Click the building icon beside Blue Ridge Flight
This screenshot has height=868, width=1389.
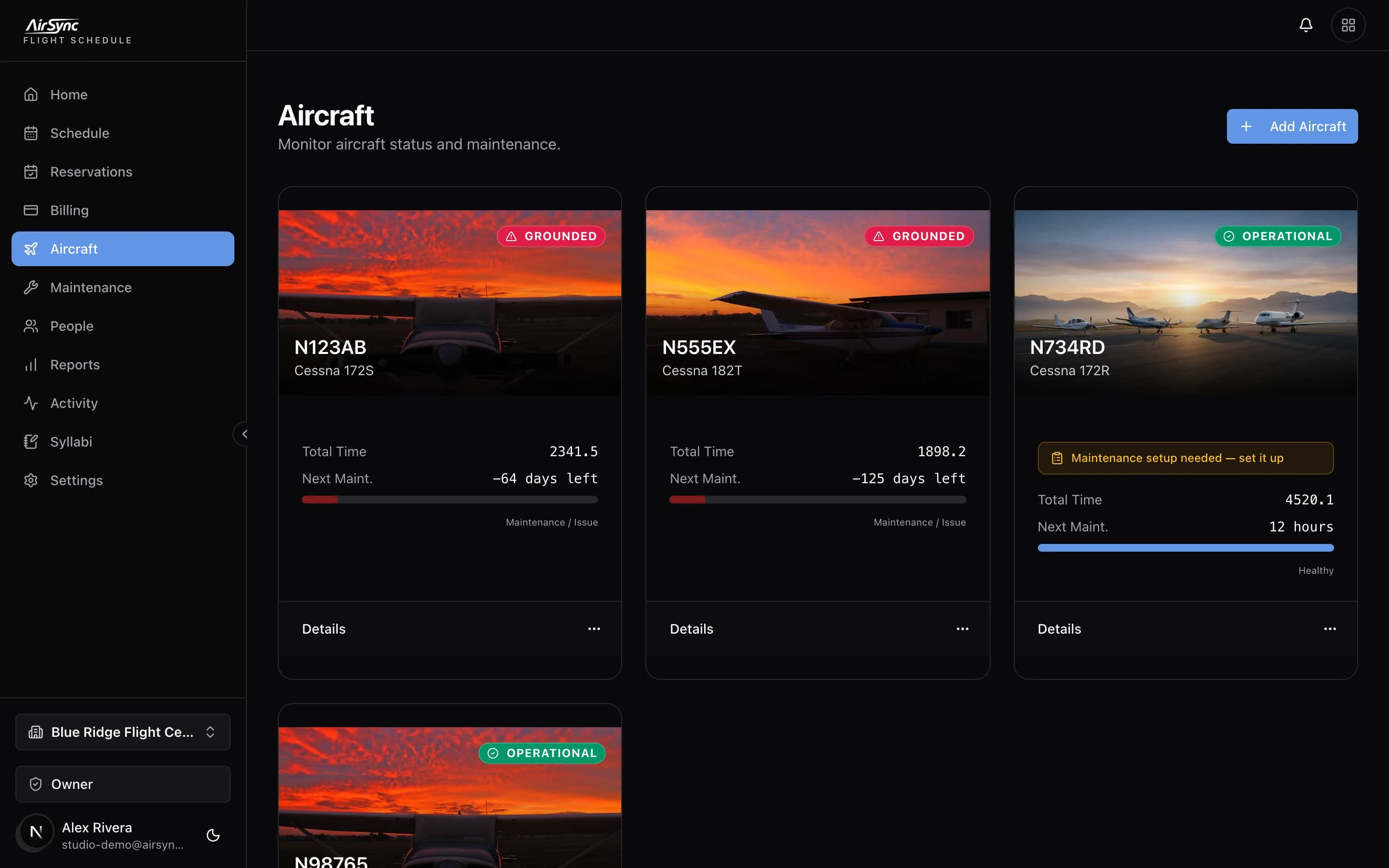point(36,732)
